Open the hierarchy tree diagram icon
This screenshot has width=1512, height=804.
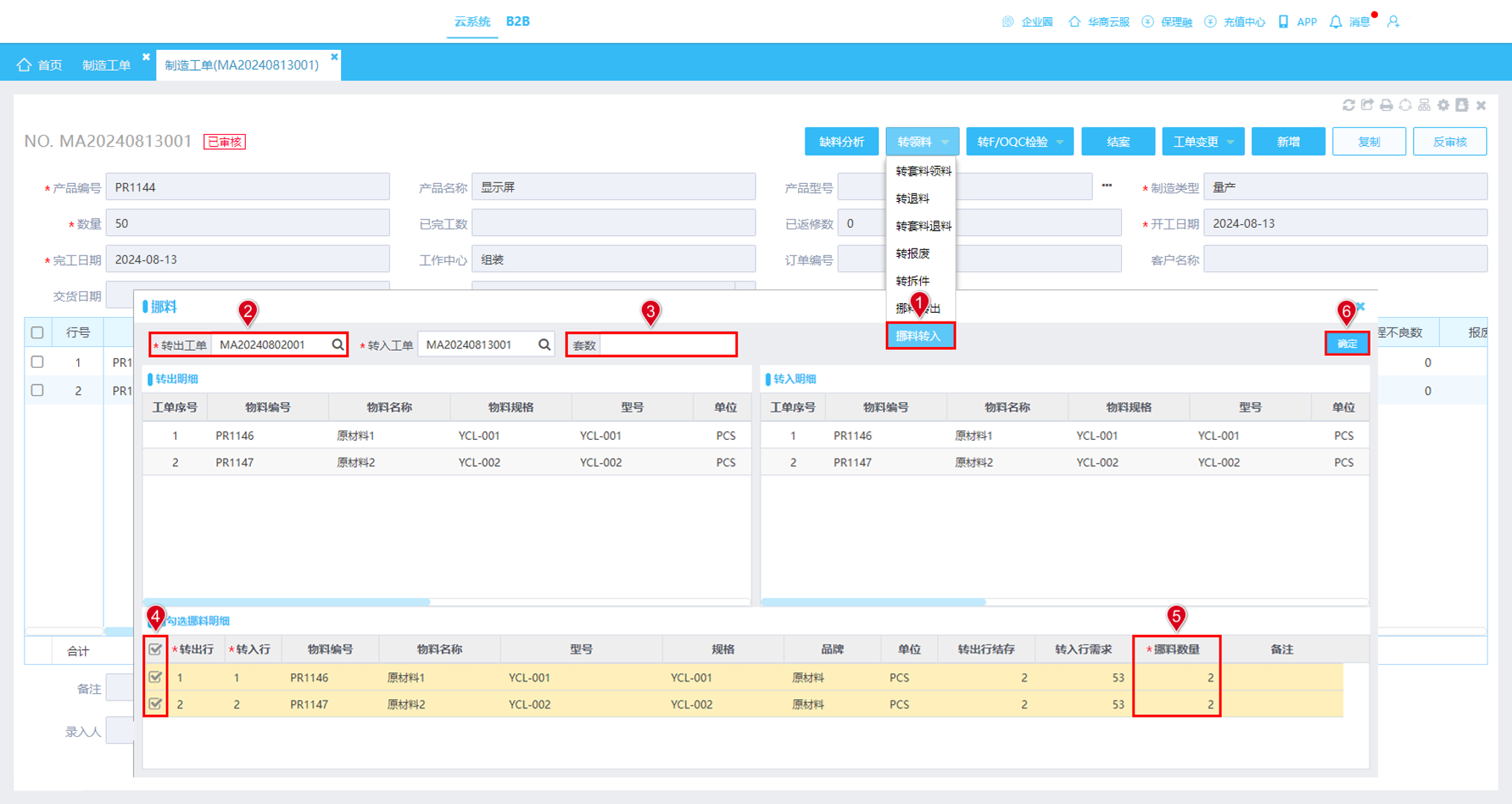[x=1424, y=105]
